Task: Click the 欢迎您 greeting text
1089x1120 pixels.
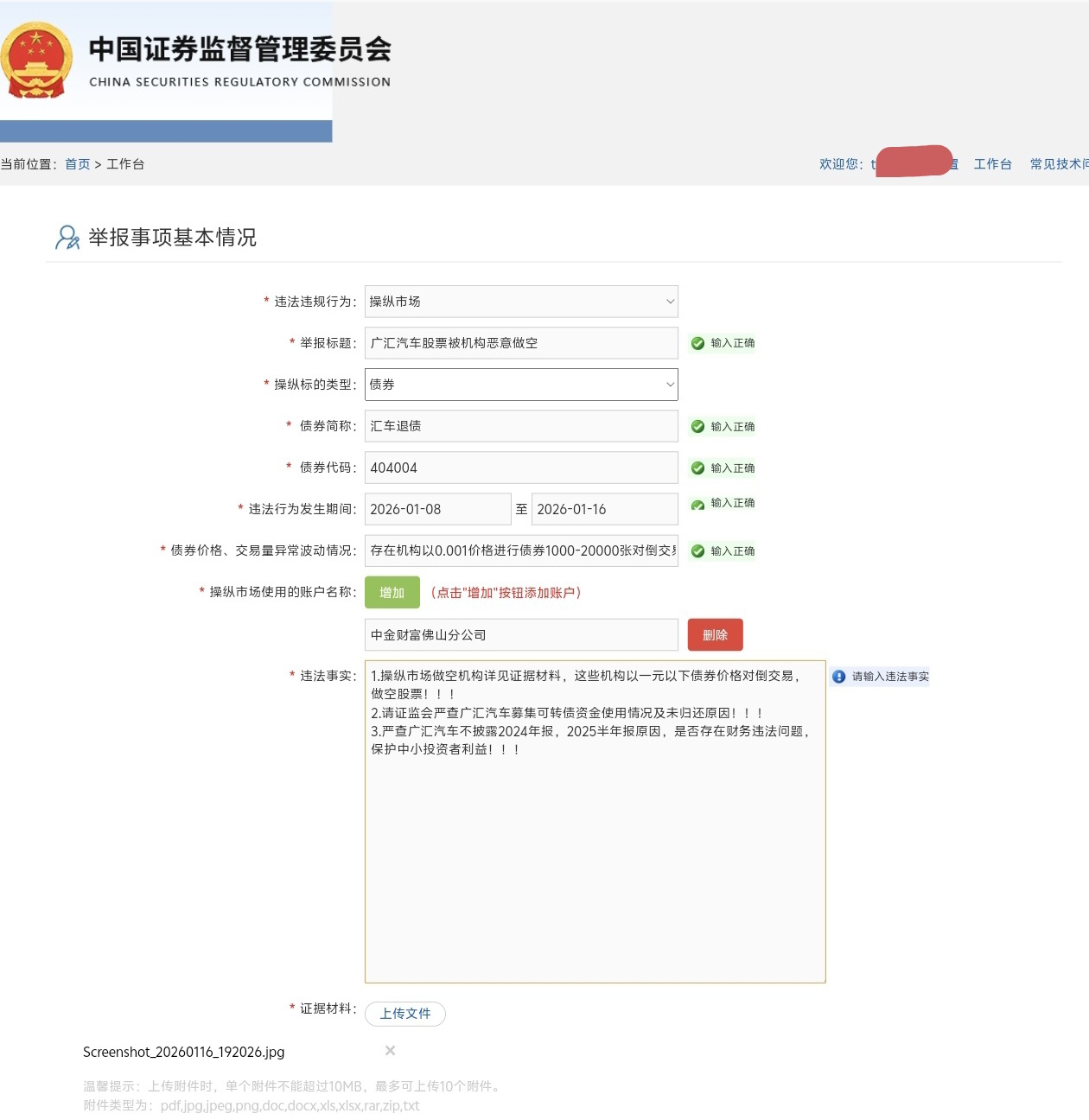Action: [x=840, y=164]
